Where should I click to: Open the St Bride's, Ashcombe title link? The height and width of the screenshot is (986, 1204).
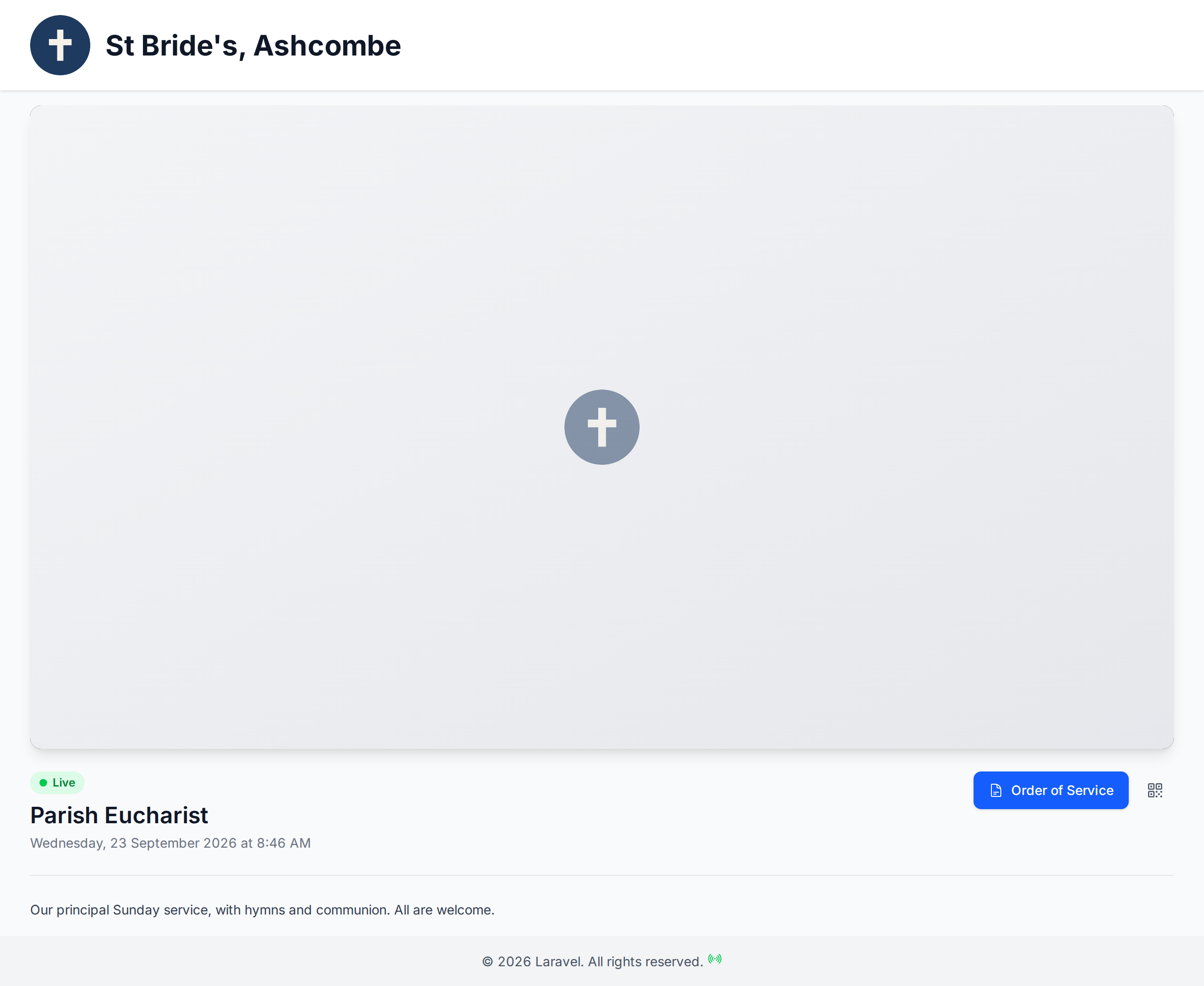(253, 46)
